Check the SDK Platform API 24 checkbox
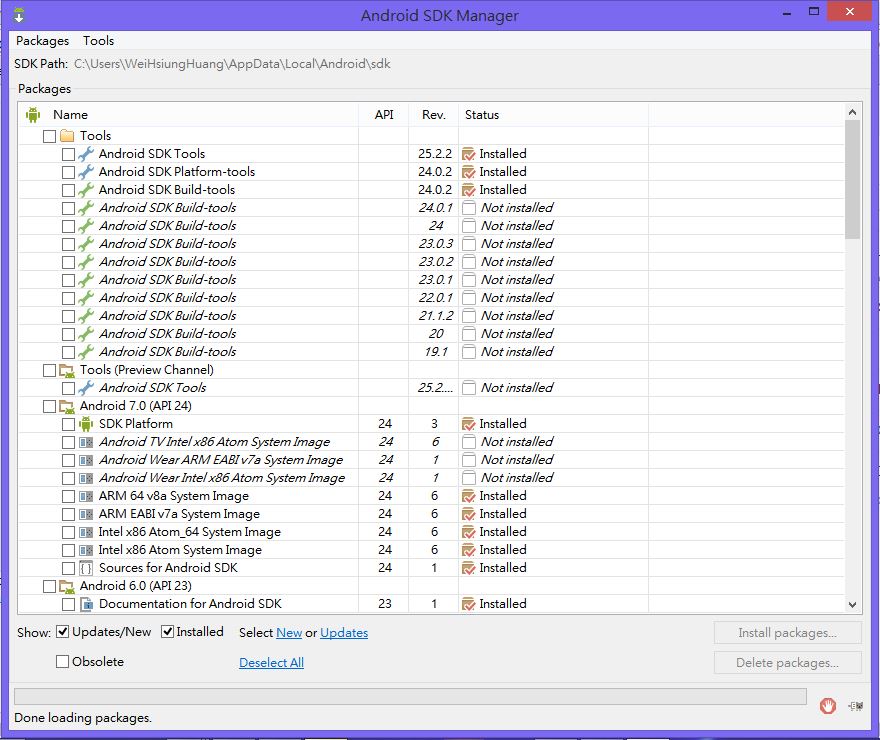Image resolution: width=880 pixels, height=740 pixels. click(x=68, y=424)
